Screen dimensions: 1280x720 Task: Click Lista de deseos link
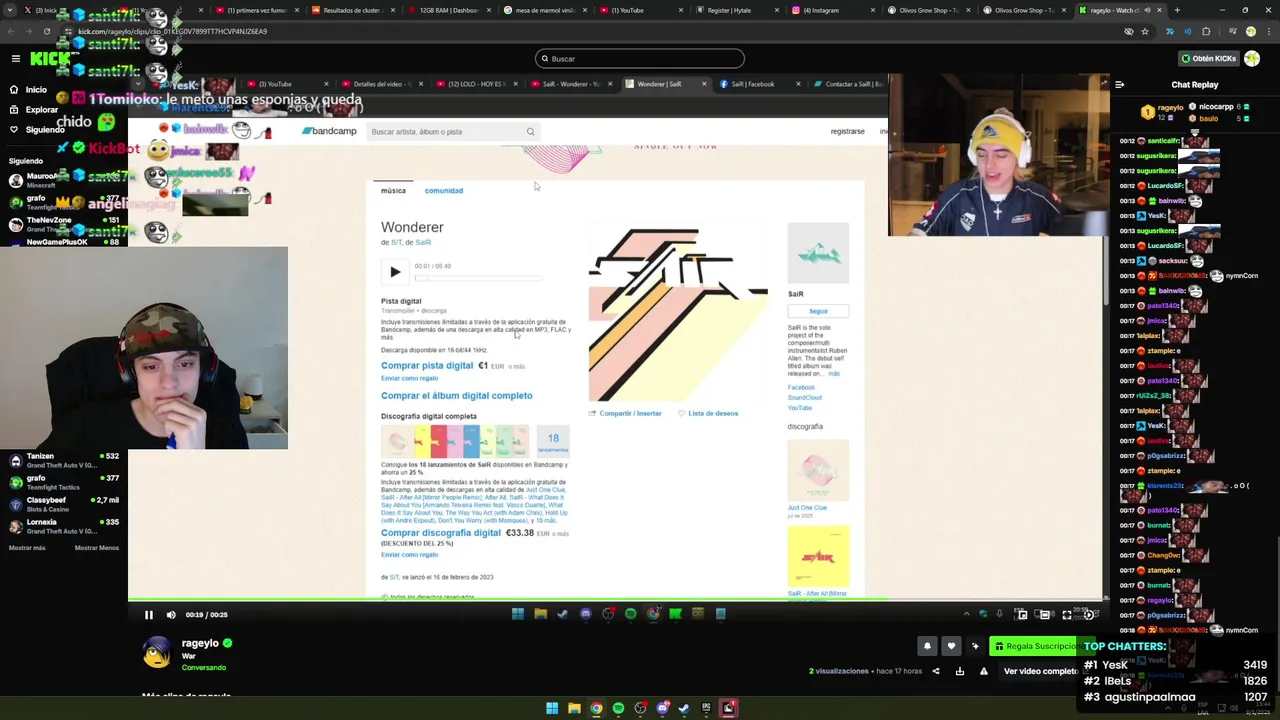[x=708, y=413]
